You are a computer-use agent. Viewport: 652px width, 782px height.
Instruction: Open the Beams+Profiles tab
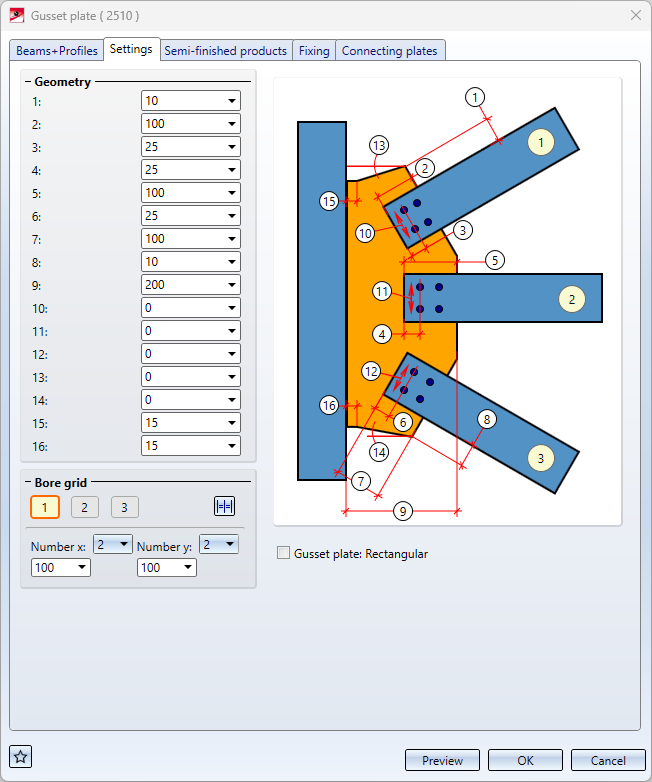(57, 51)
